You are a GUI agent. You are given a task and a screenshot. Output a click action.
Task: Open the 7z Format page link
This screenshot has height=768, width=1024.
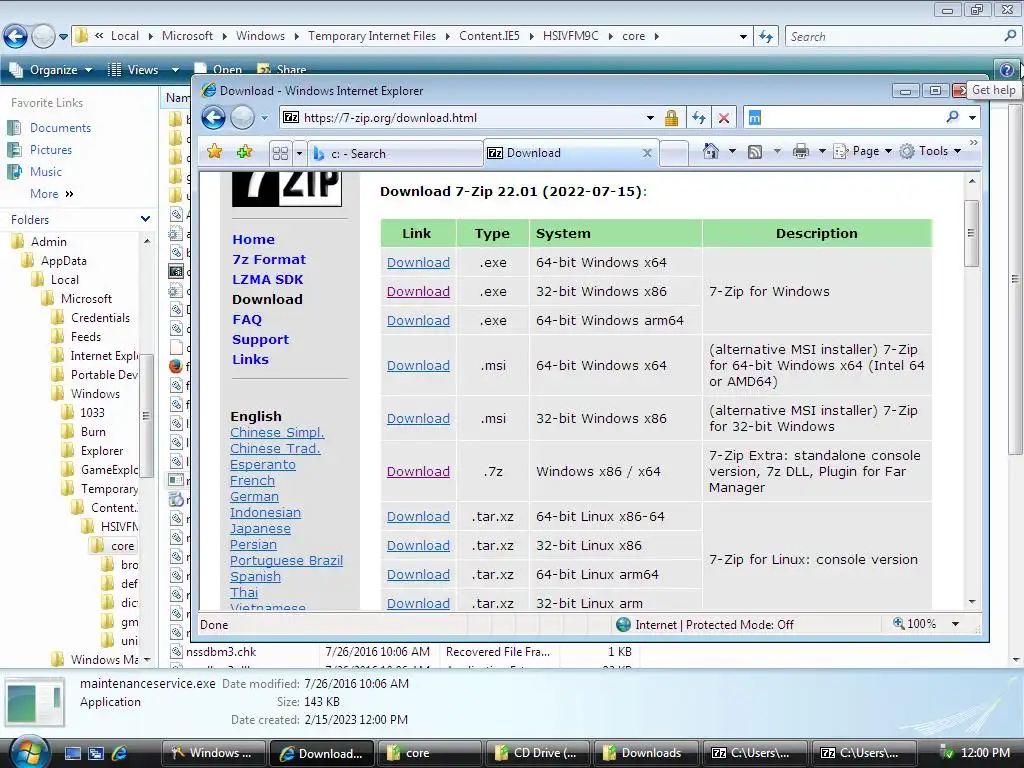pyautogui.click(x=269, y=259)
